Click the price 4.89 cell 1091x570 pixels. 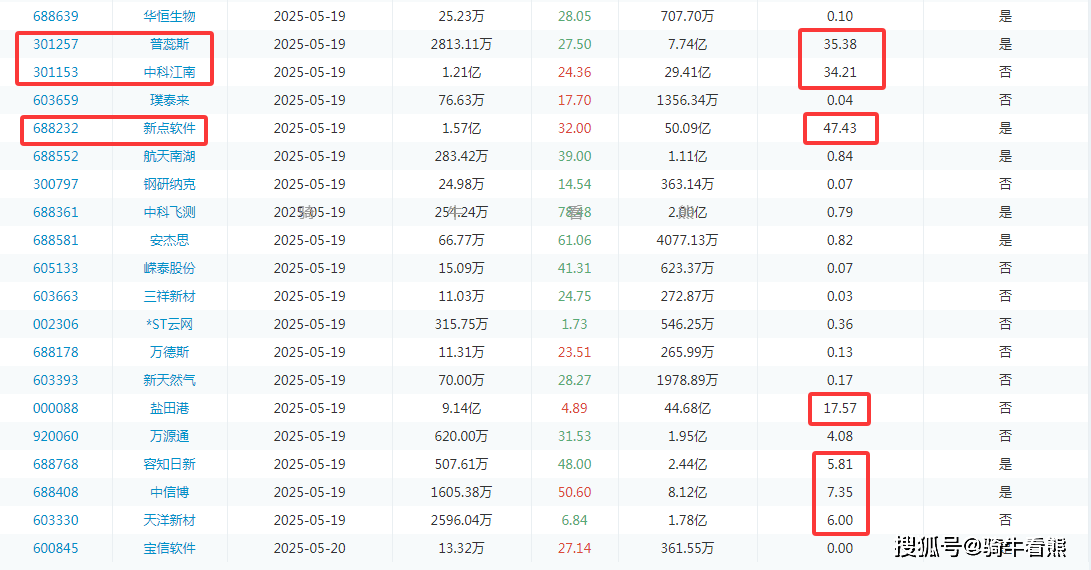[575, 408]
